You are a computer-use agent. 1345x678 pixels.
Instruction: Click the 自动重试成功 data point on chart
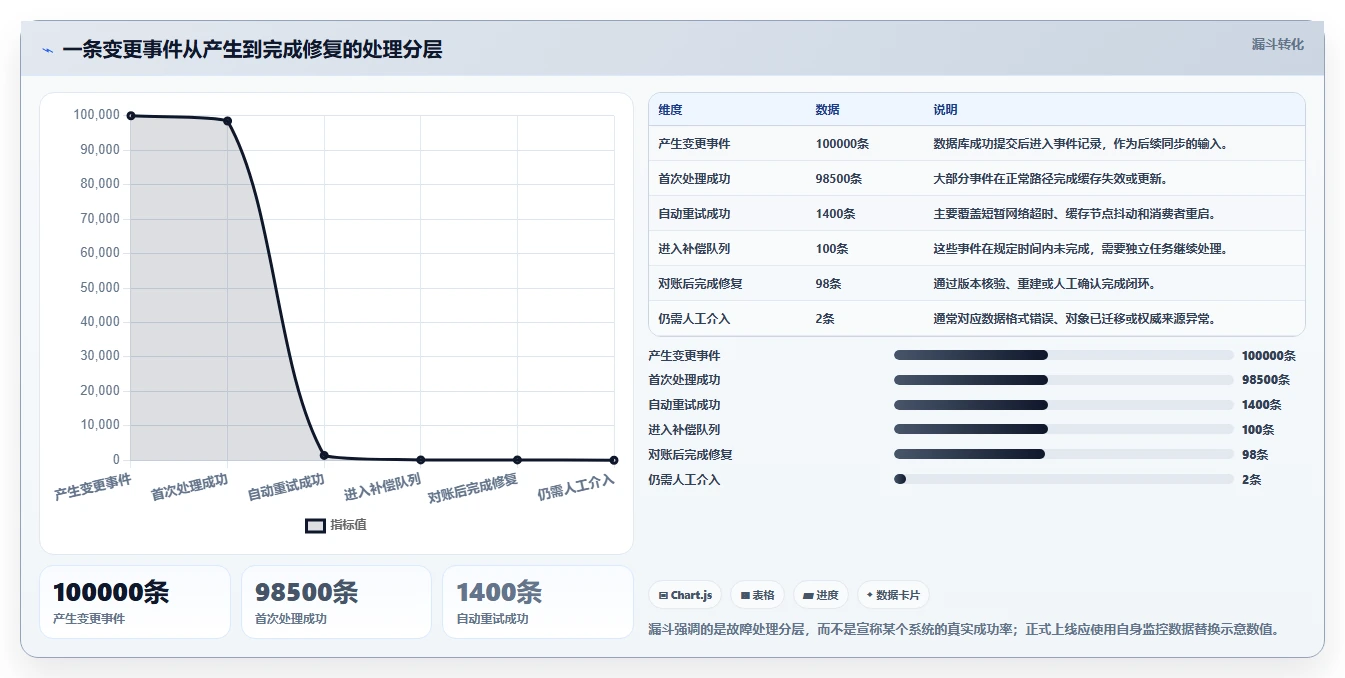tap(324, 455)
